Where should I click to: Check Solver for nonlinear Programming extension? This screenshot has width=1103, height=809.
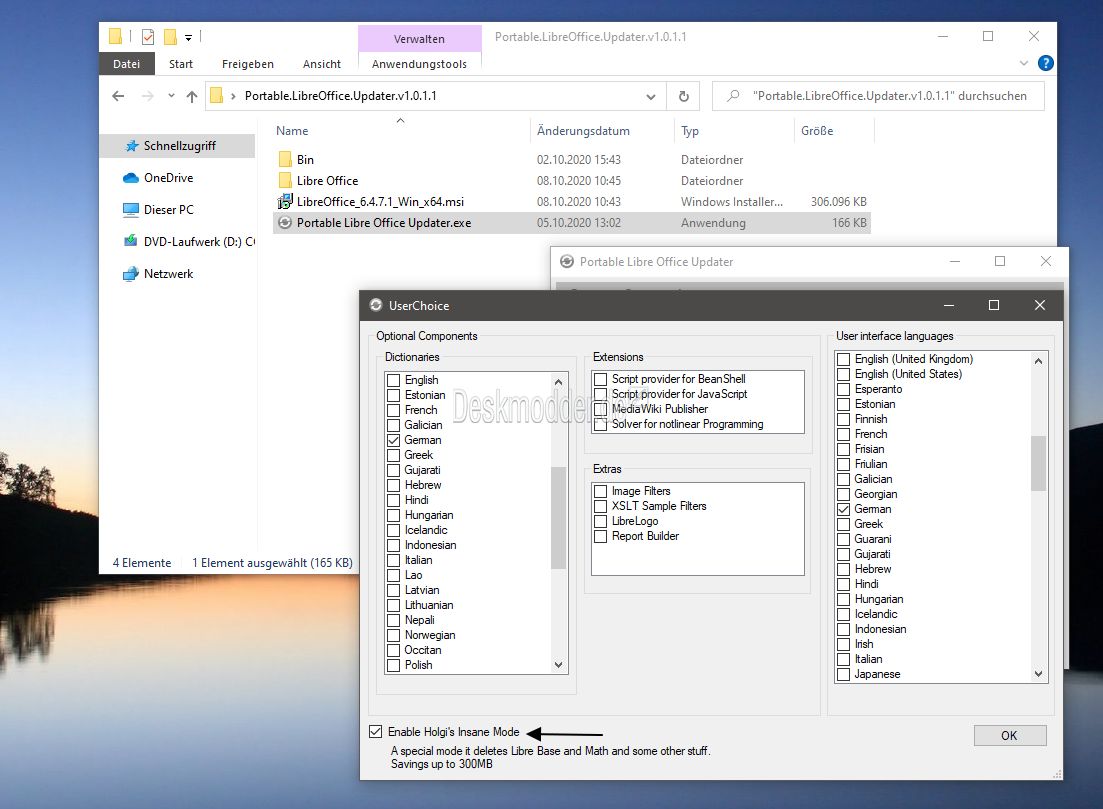pos(601,424)
